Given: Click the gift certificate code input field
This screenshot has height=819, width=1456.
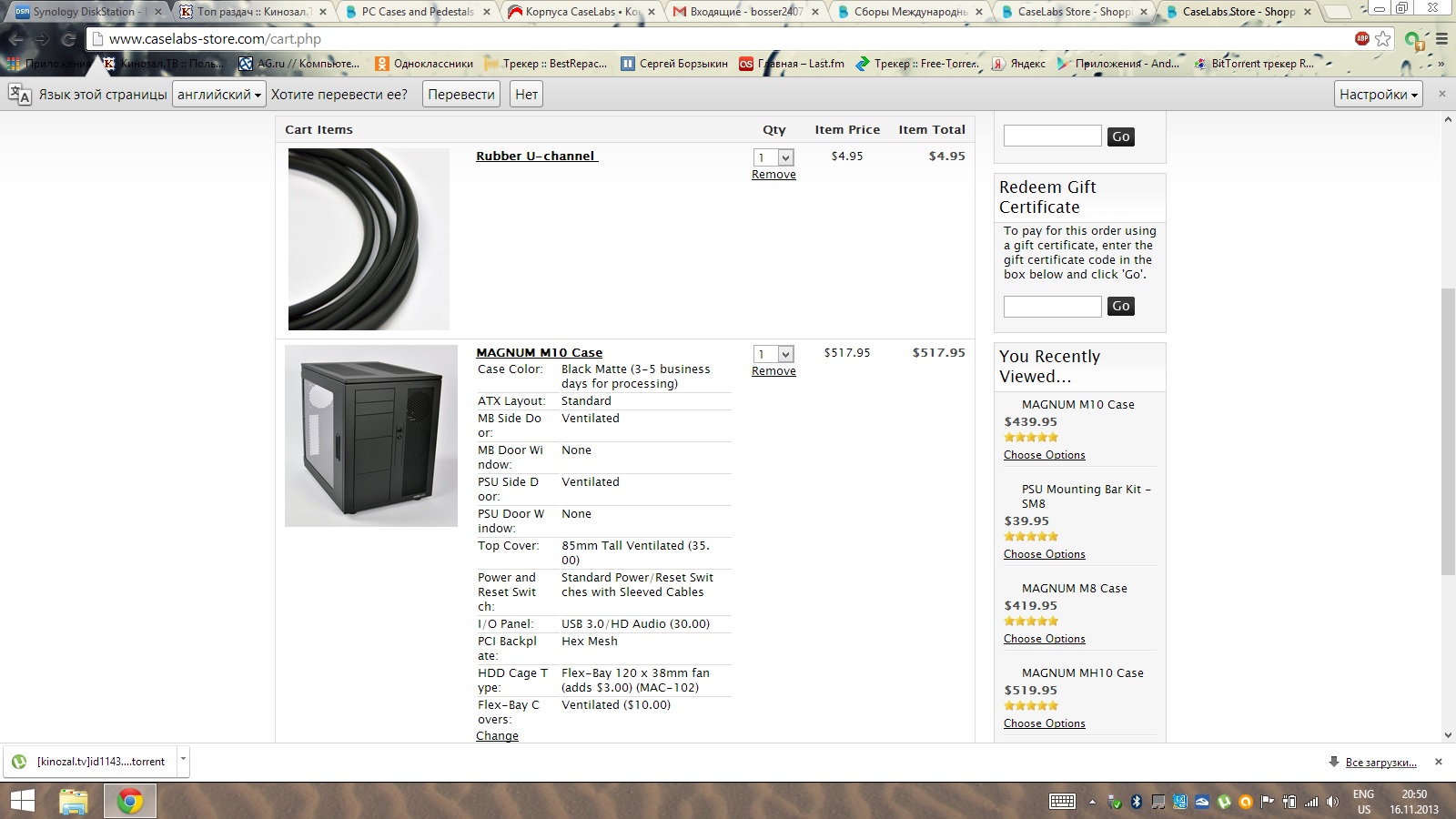Looking at the screenshot, I should [x=1052, y=307].
